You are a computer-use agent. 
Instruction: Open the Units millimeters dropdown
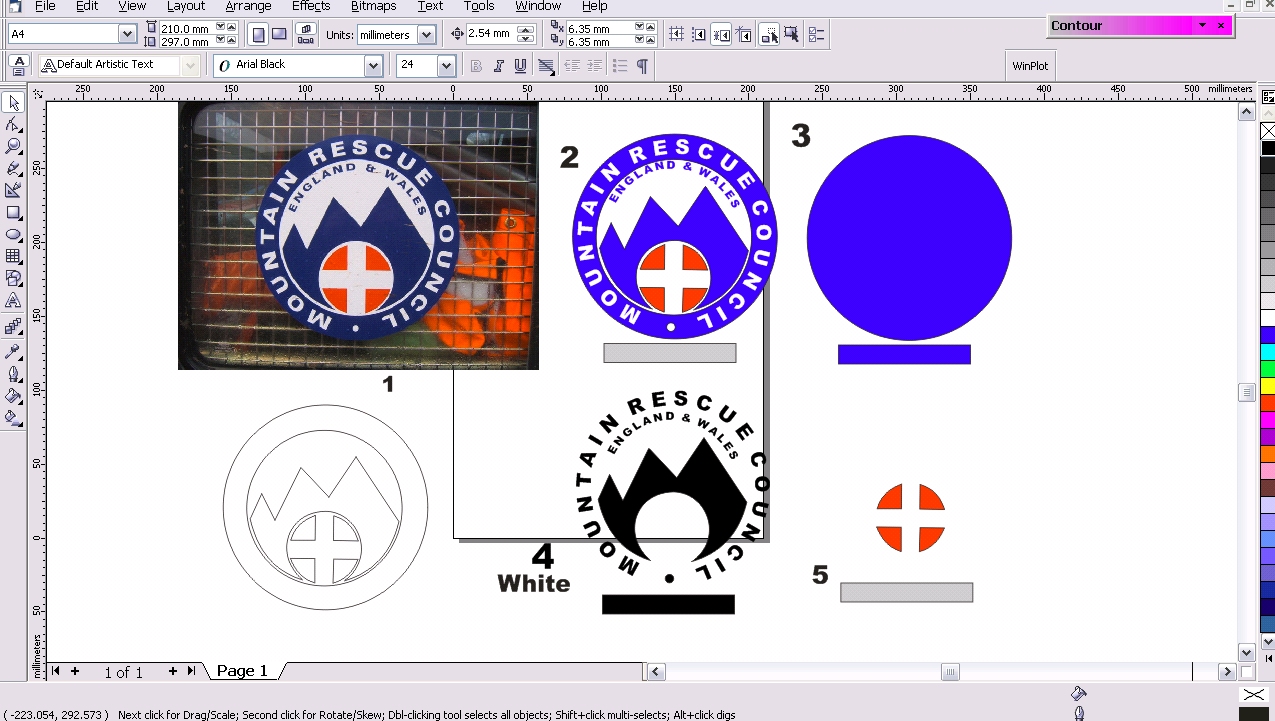click(426, 34)
